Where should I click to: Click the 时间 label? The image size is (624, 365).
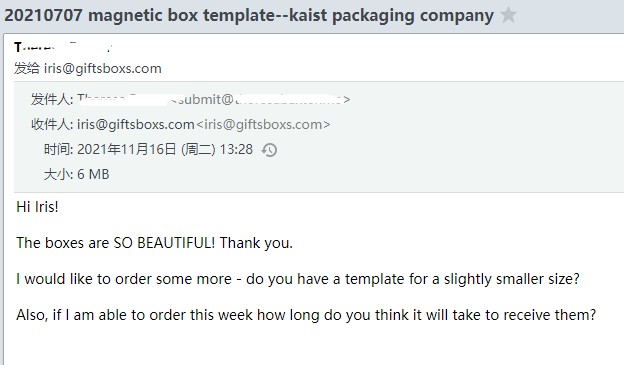pos(58,150)
